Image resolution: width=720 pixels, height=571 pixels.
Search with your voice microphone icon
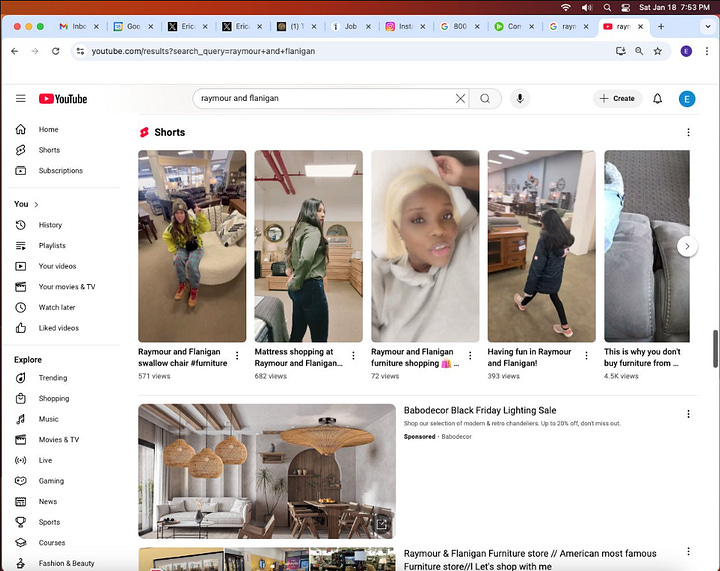coord(520,98)
